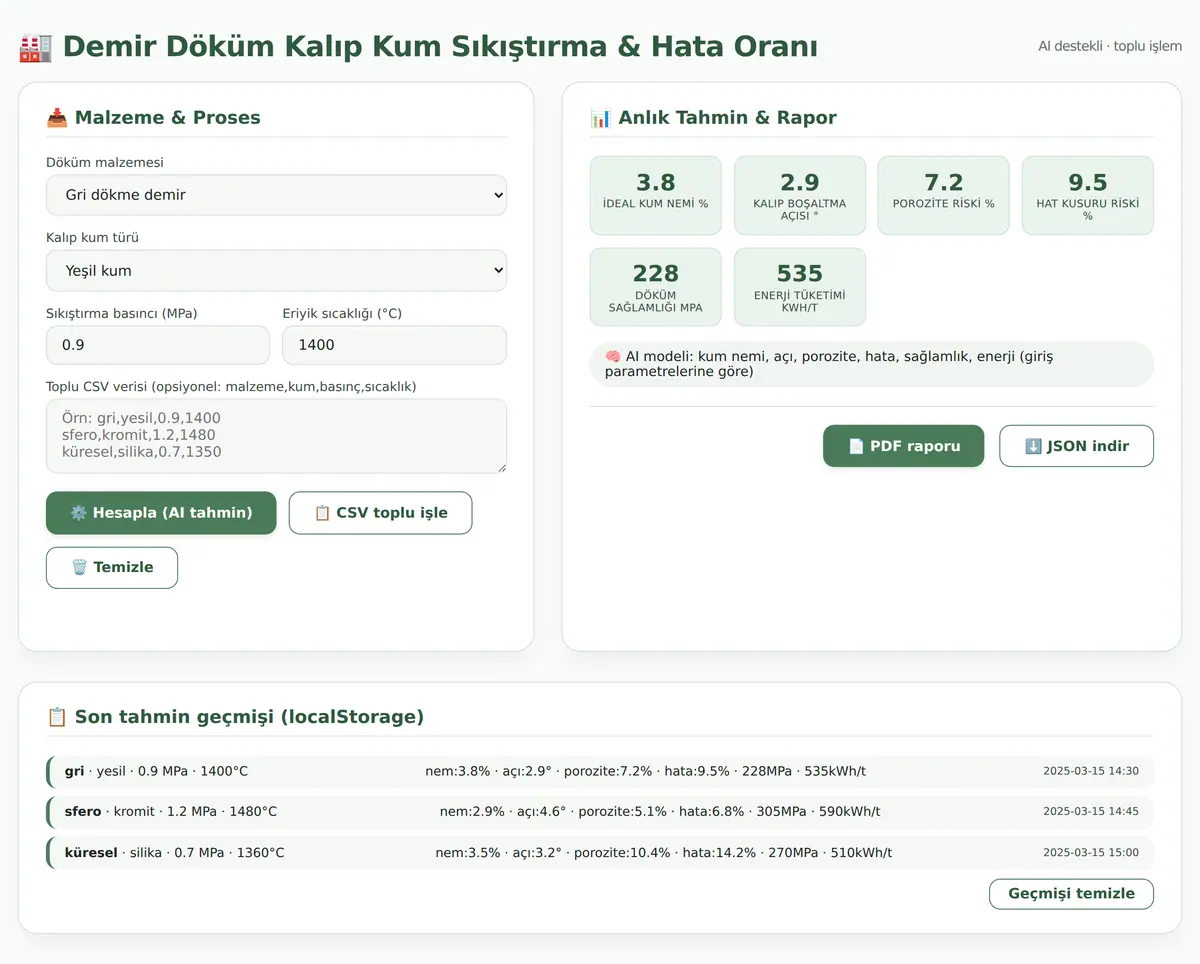Image resolution: width=1200 pixels, height=964 pixels.
Task: Open the Kalıp kum türü dropdown
Action: (x=276, y=271)
